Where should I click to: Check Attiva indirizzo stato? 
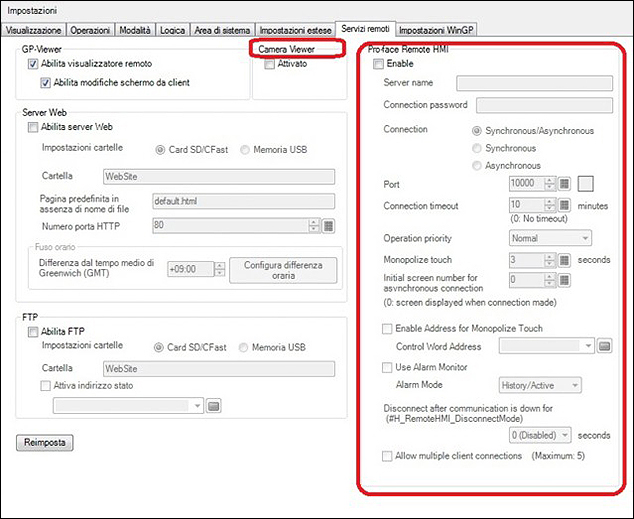coord(45,386)
